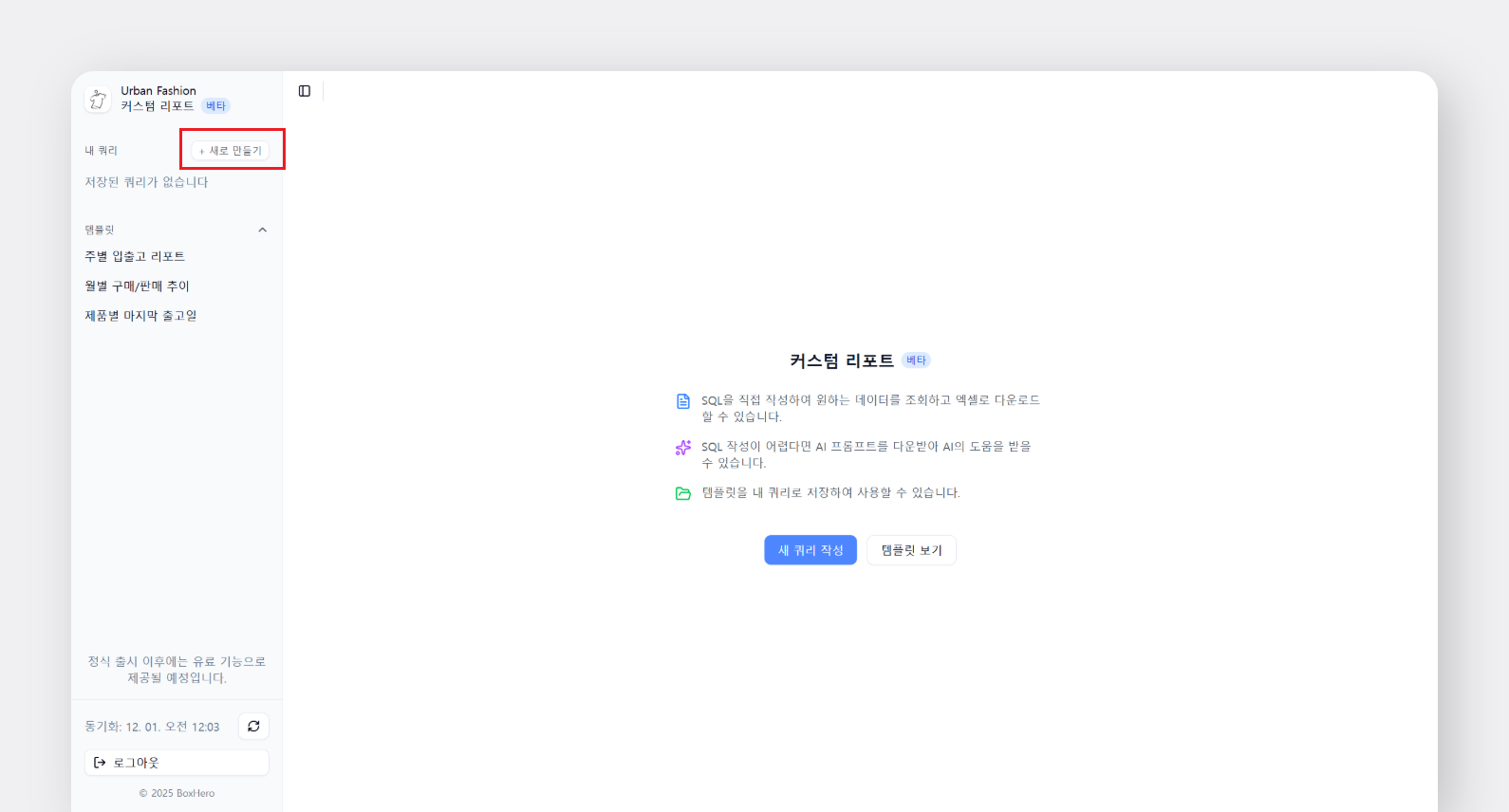Click the 베타 badge beside the main heading
The image size is (1509, 812).
pyautogui.click(x=915, y=360)
